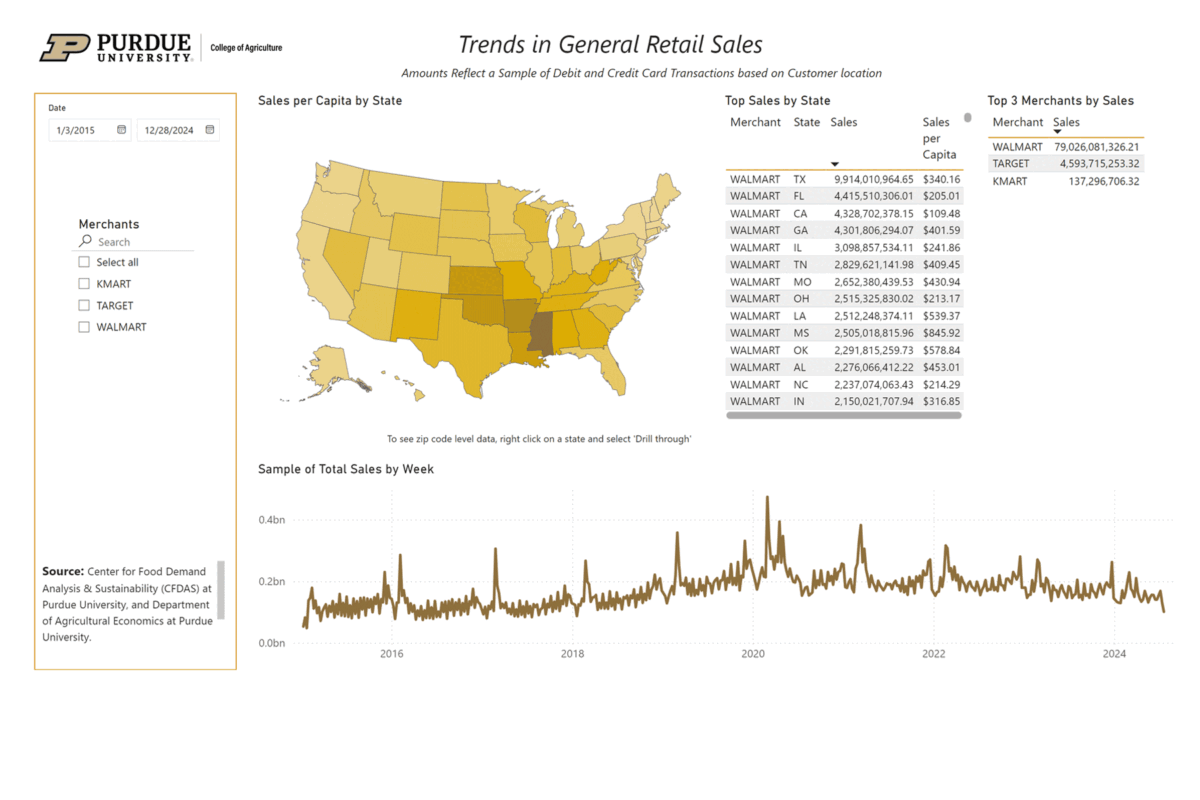Select the TN per capita value $409.45
This screenshot has width=1200, height=800.
[x=941, y=265]
